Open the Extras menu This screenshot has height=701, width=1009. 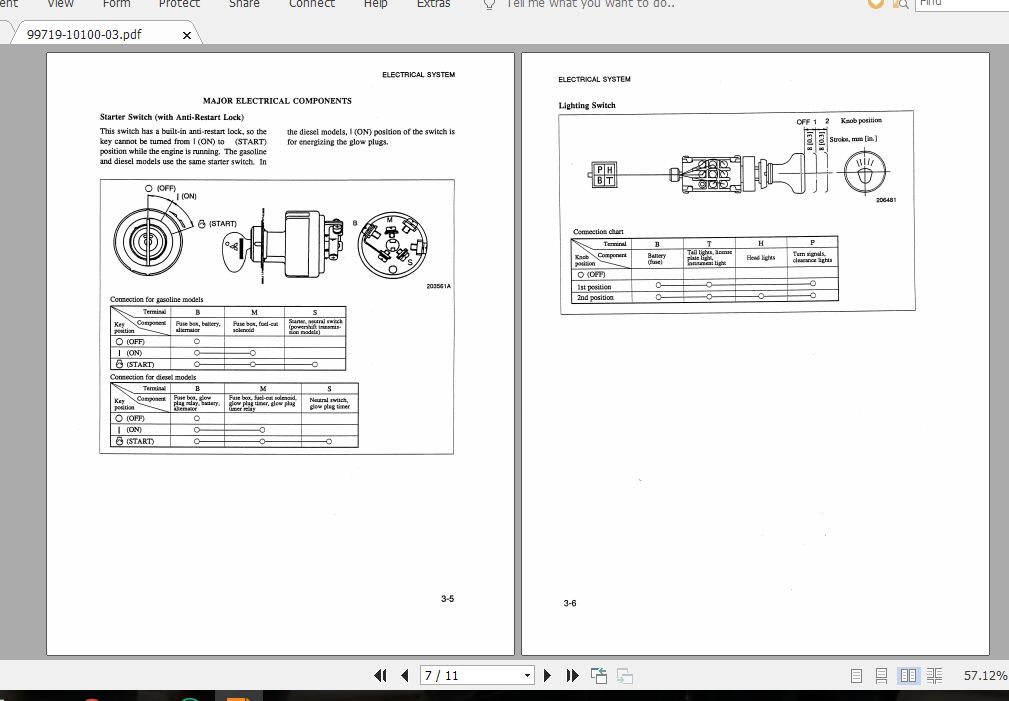coord(433,4)
